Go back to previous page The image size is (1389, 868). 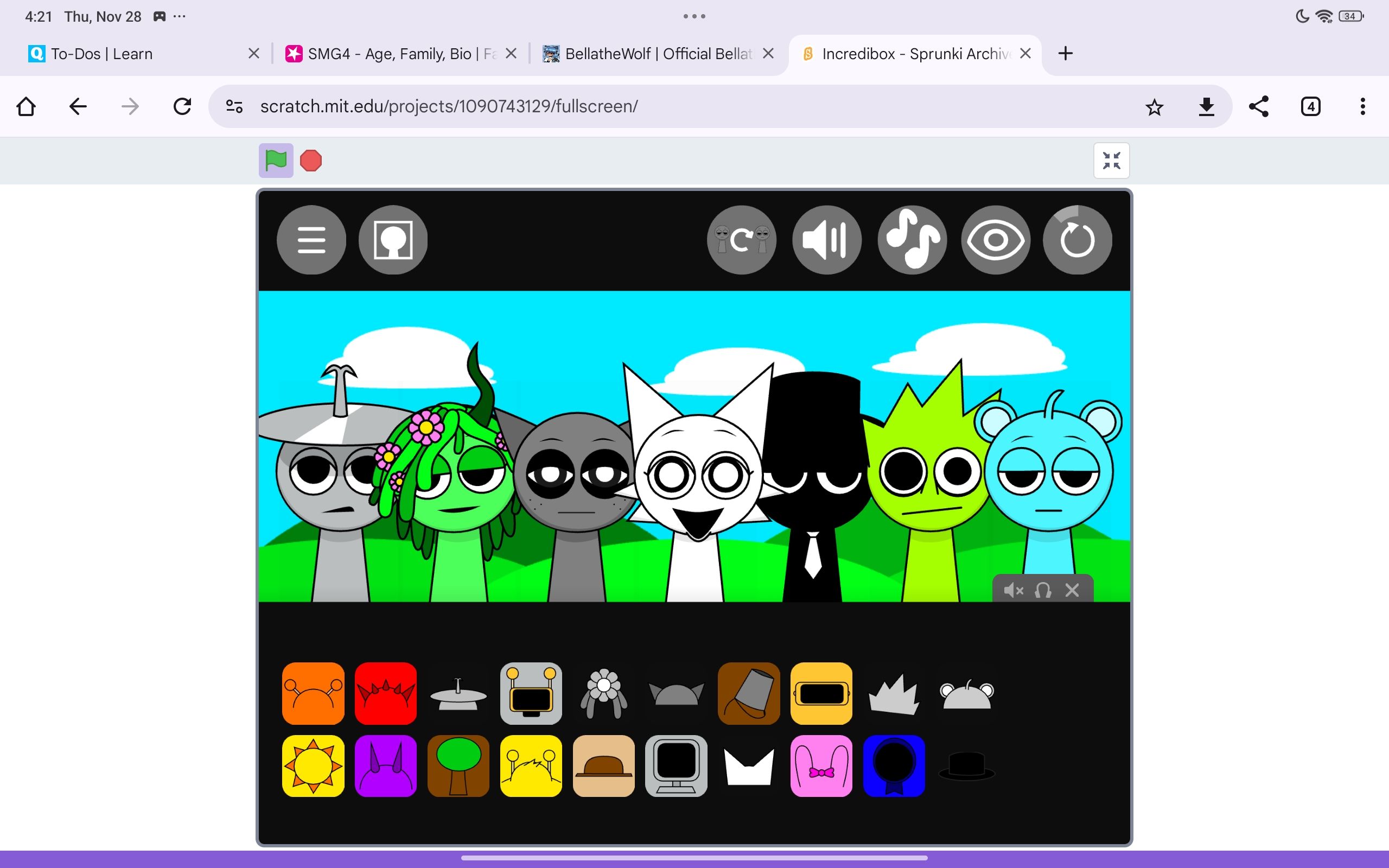[x=78, y=107]
